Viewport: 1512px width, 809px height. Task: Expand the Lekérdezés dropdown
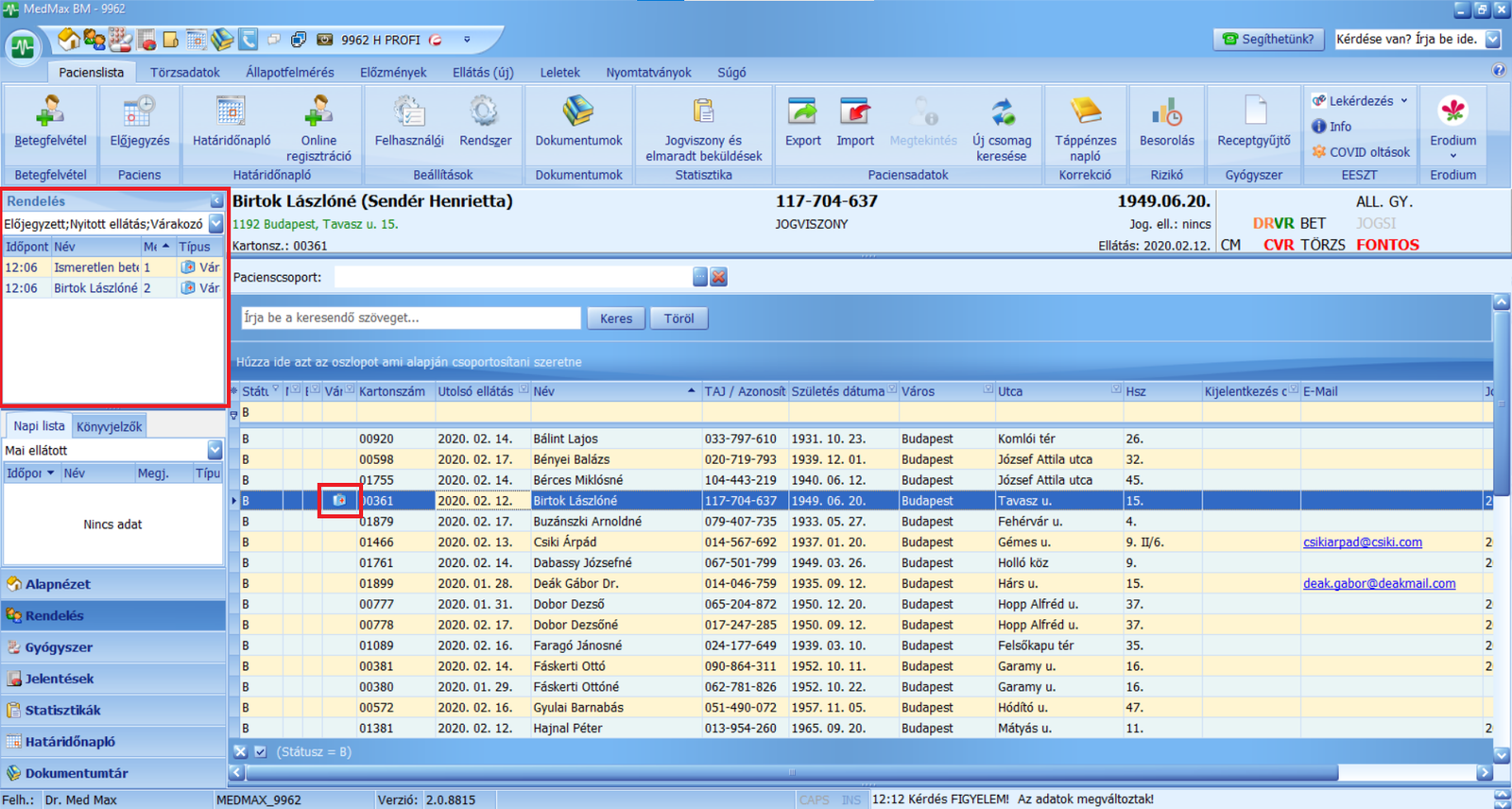[x=1404, y=101]
